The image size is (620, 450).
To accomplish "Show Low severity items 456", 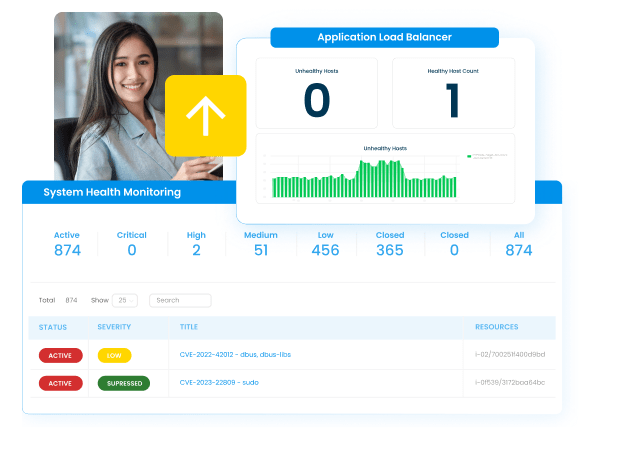I will 325,244.
